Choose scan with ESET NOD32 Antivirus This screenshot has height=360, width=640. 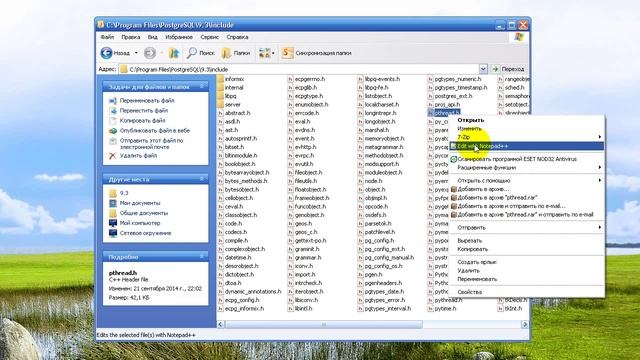click(x=526, y=159)
